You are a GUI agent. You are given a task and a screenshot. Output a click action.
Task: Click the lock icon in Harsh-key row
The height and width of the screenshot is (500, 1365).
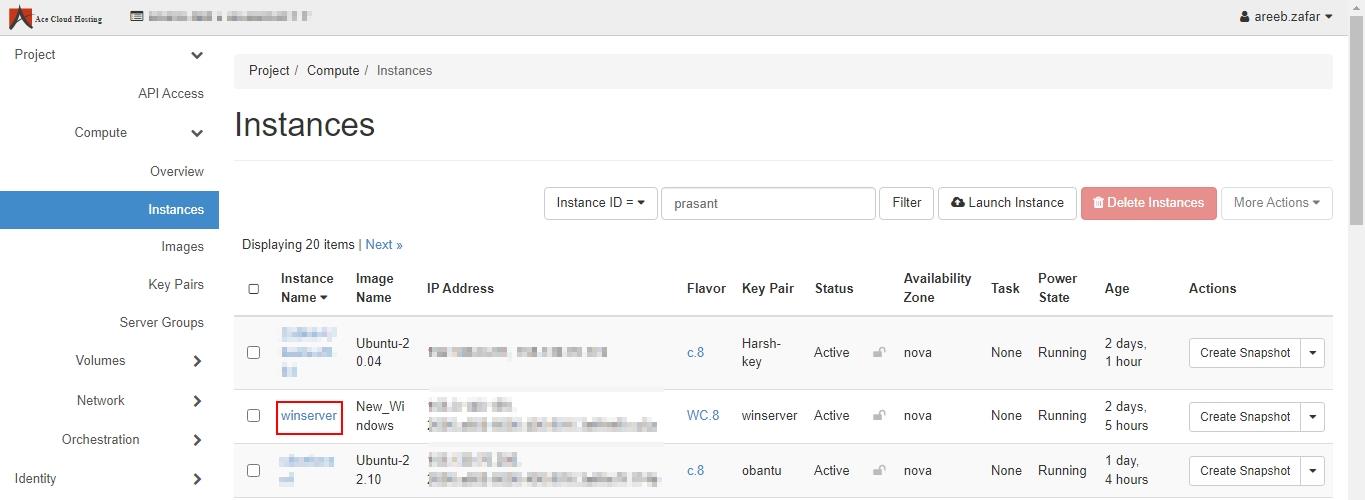coord(879,352)
